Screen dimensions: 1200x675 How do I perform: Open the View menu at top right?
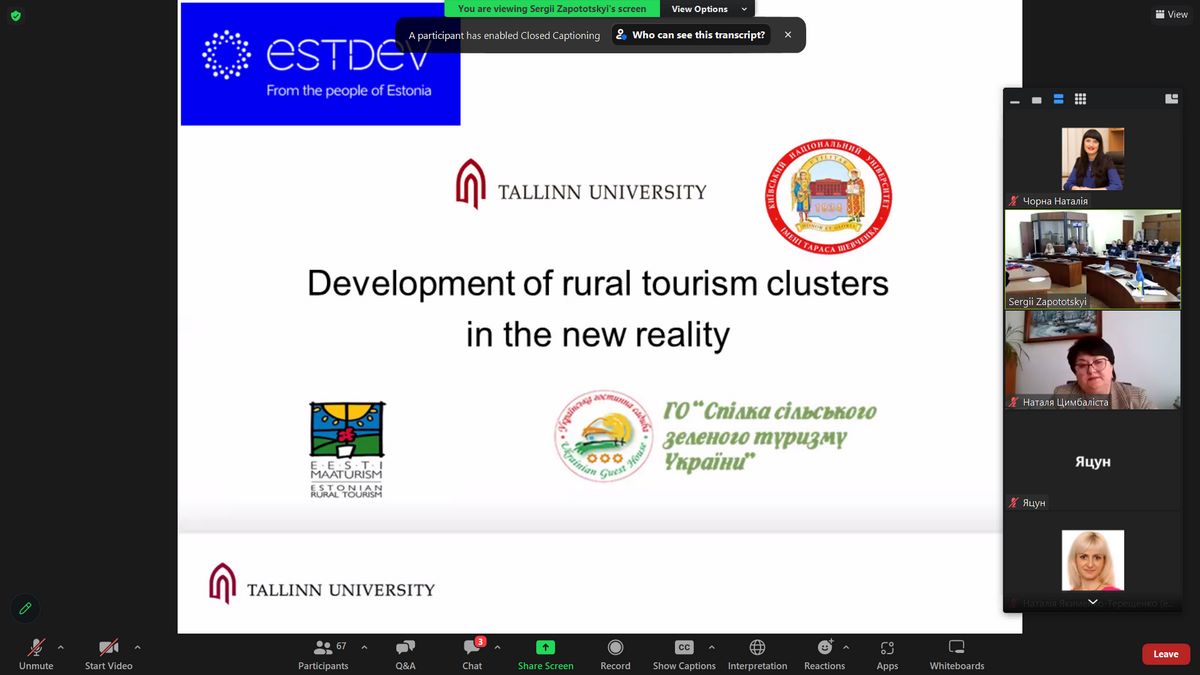tap(1171, 15)
